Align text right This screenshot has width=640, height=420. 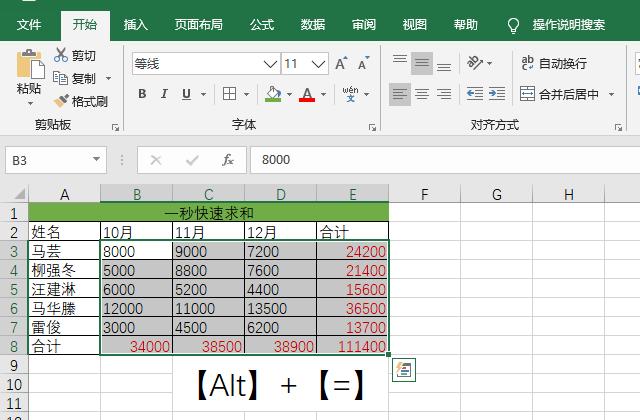444,94
